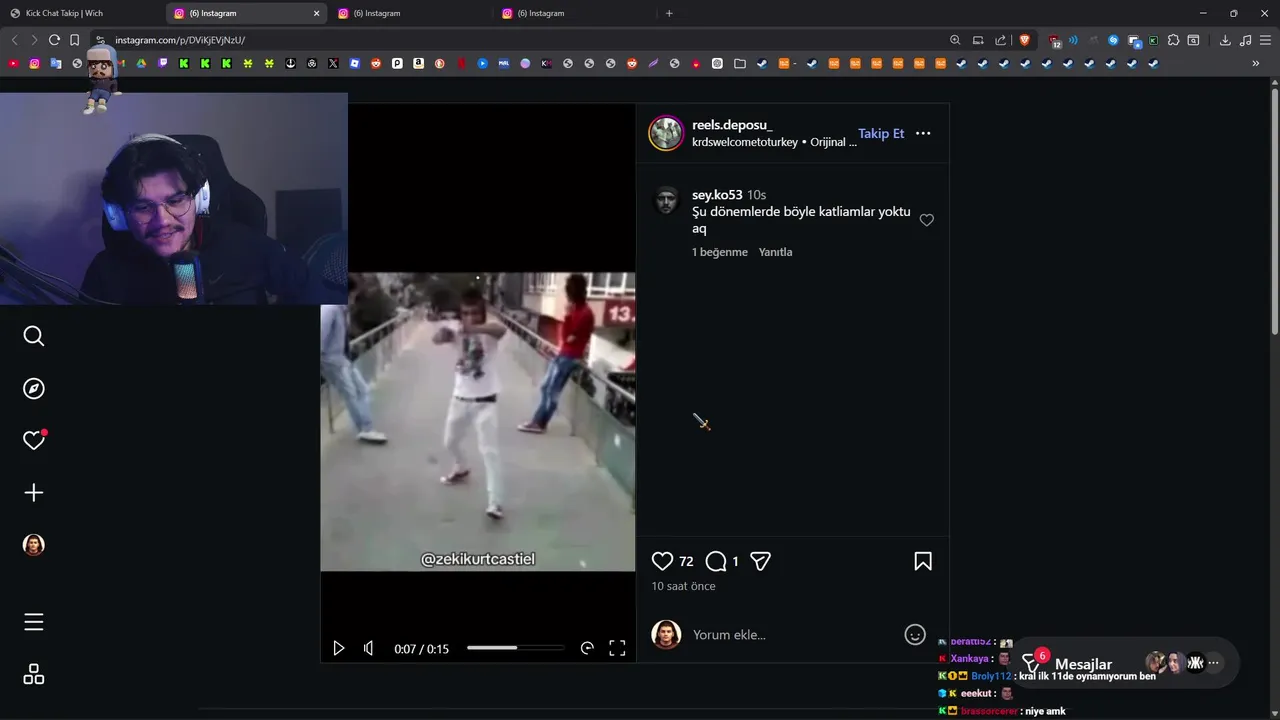Save the post with the bookmark icon

(923, 562)
